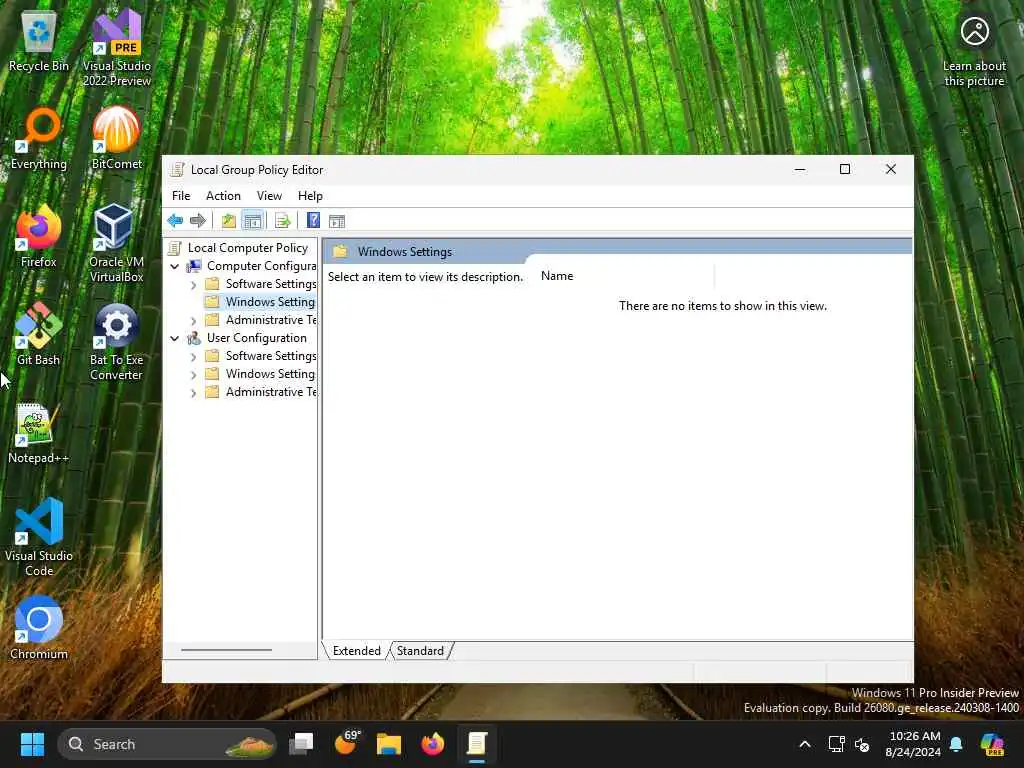Click the taskbar Search box
The image size is (1024, 768).
coord(167,744)
